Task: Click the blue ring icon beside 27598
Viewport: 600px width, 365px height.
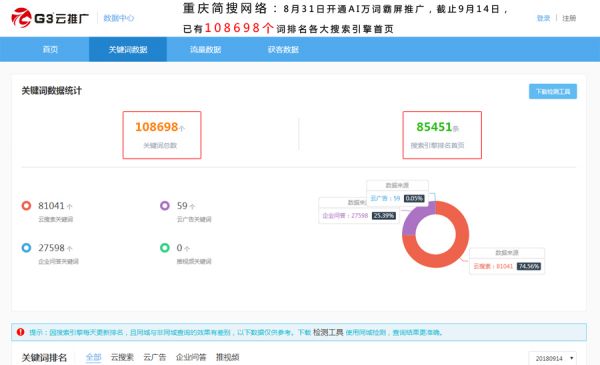Action: pos(26,248)
